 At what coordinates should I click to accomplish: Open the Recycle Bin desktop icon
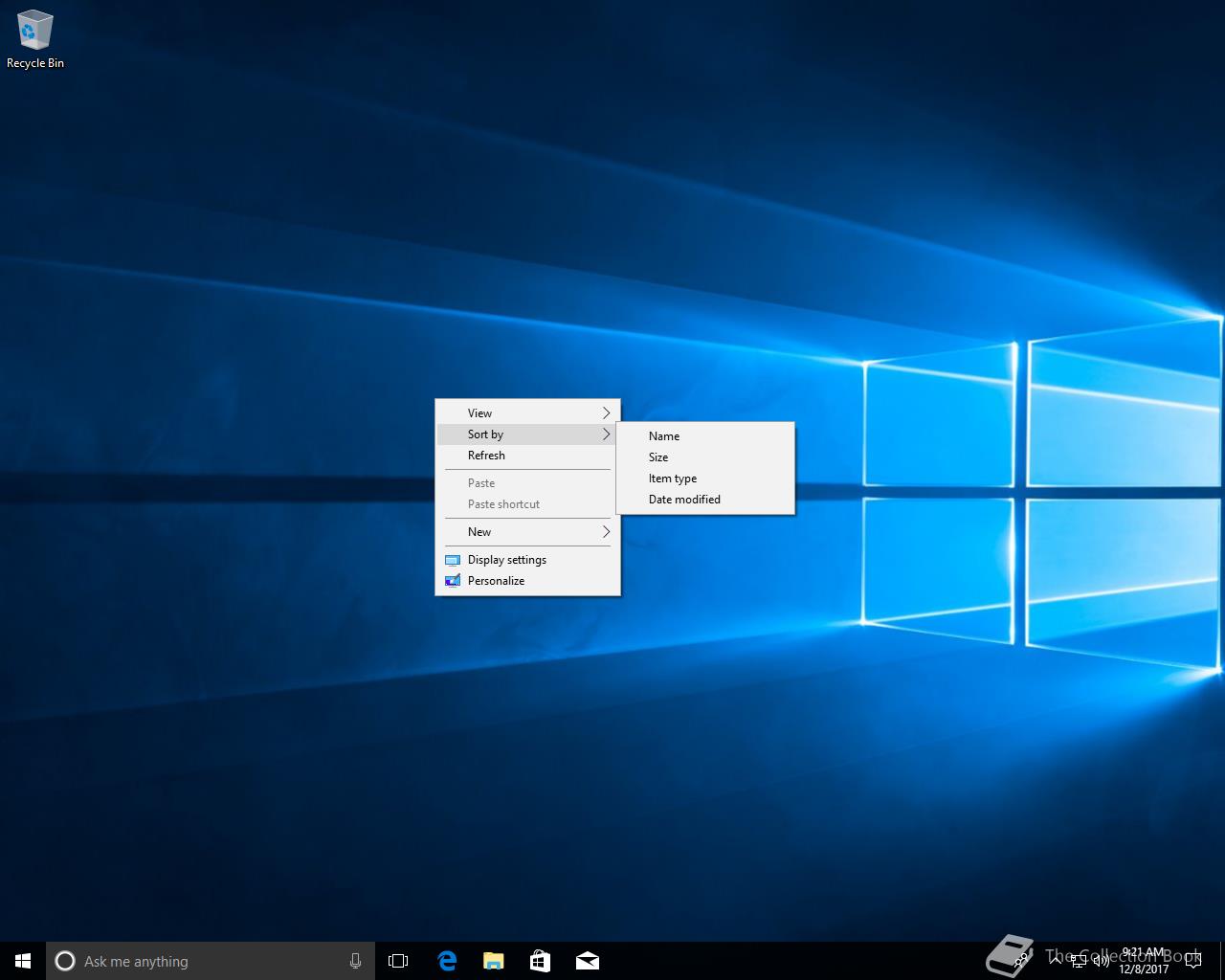click(x=35, y=39)
